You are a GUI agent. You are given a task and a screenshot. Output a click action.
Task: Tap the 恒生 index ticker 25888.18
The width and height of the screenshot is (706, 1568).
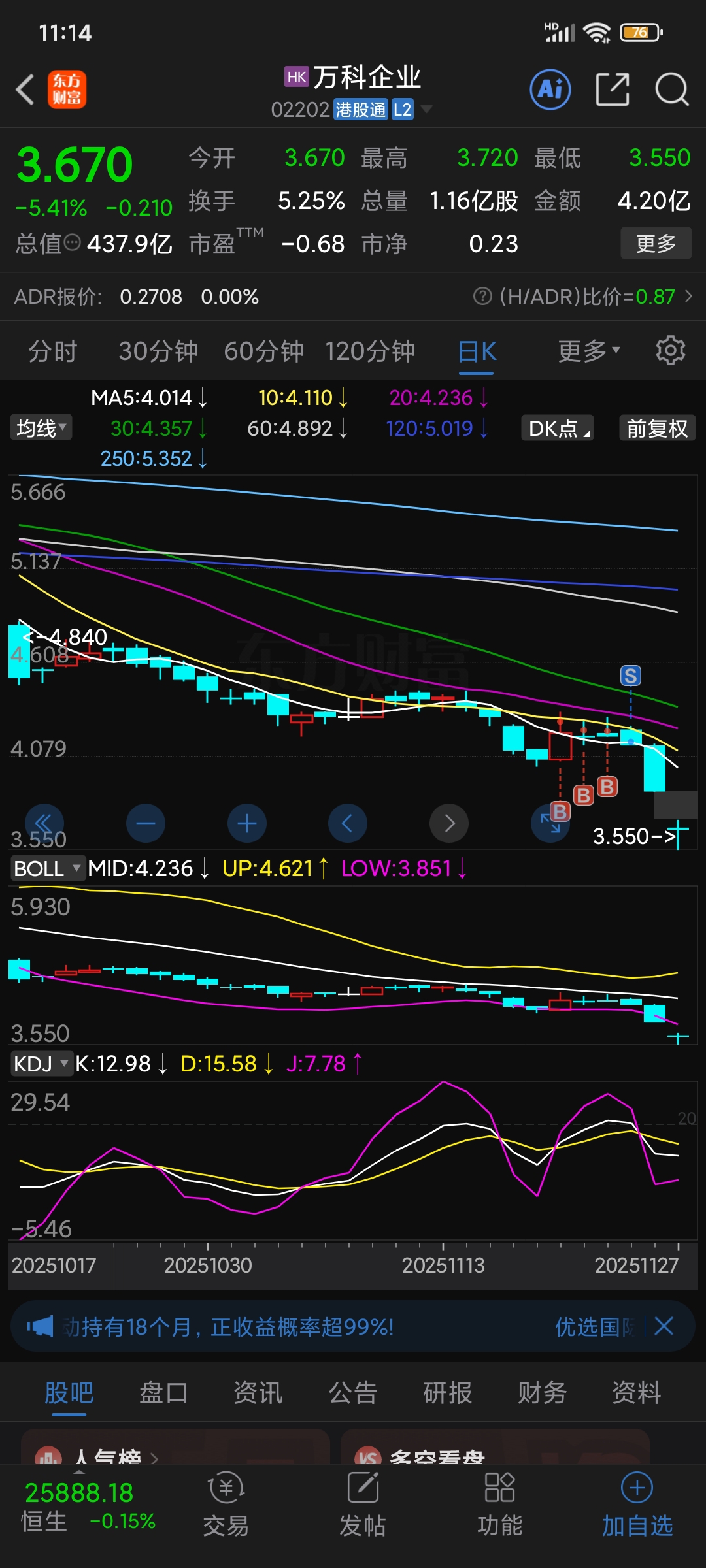(x=78, y=1492)
